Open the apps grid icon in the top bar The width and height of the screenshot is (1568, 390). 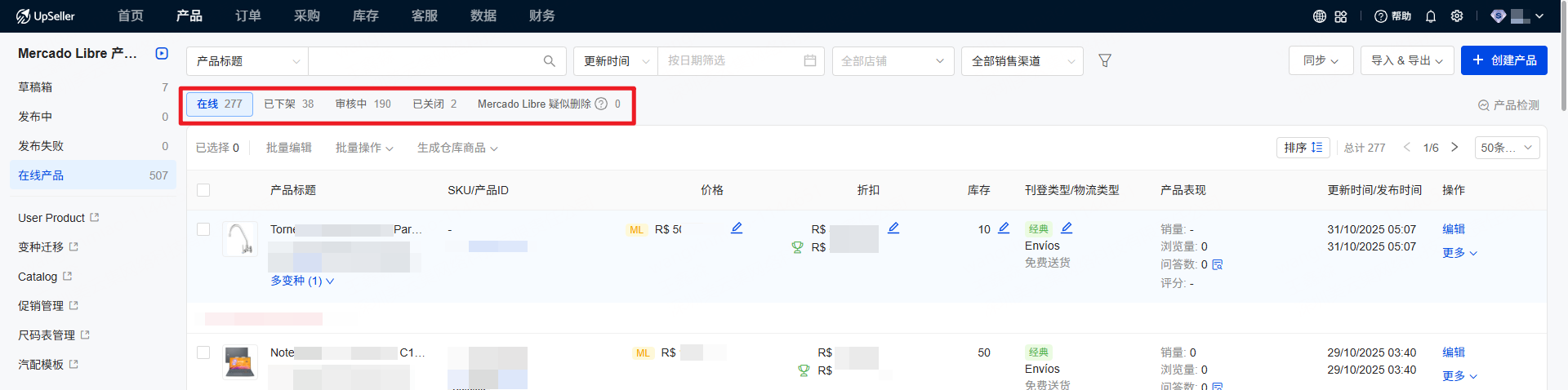pyautogui.click(x=1341, y=16)
